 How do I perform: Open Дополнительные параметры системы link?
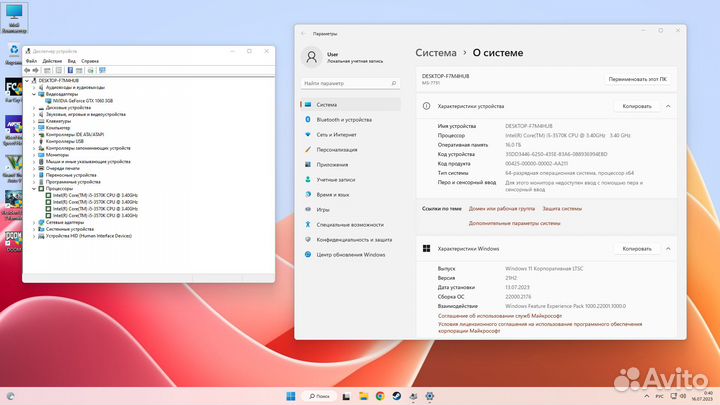point(514,223)
